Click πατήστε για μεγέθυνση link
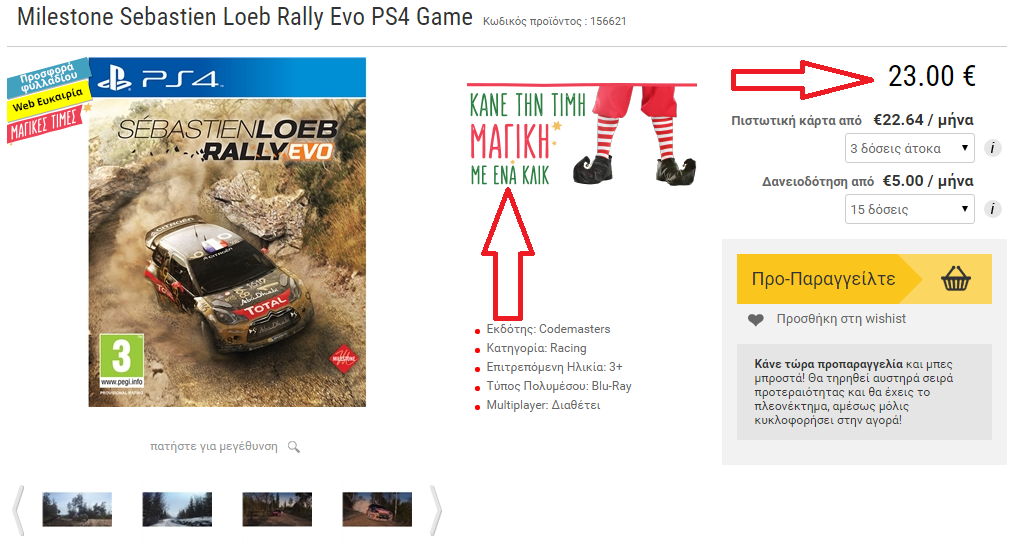1022x554 pixels. tap(214, 446)
